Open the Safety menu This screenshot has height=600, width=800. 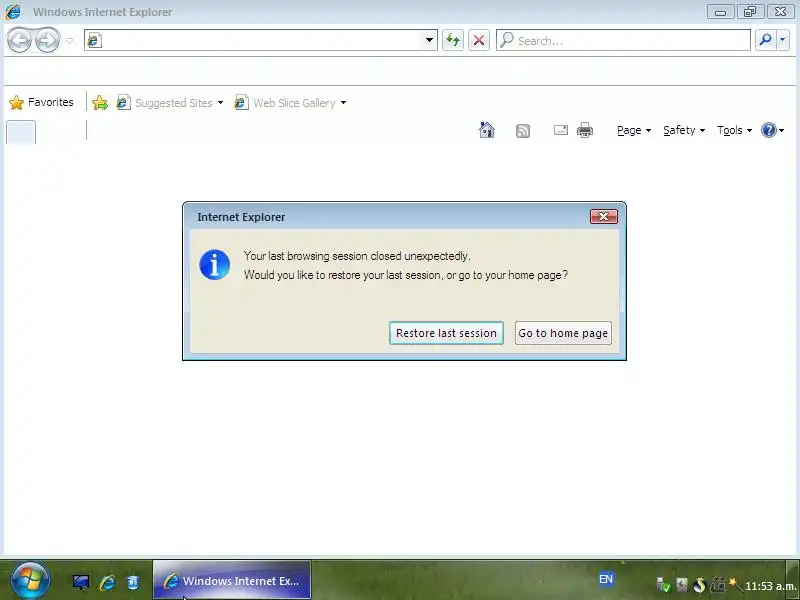pos(684,130)
